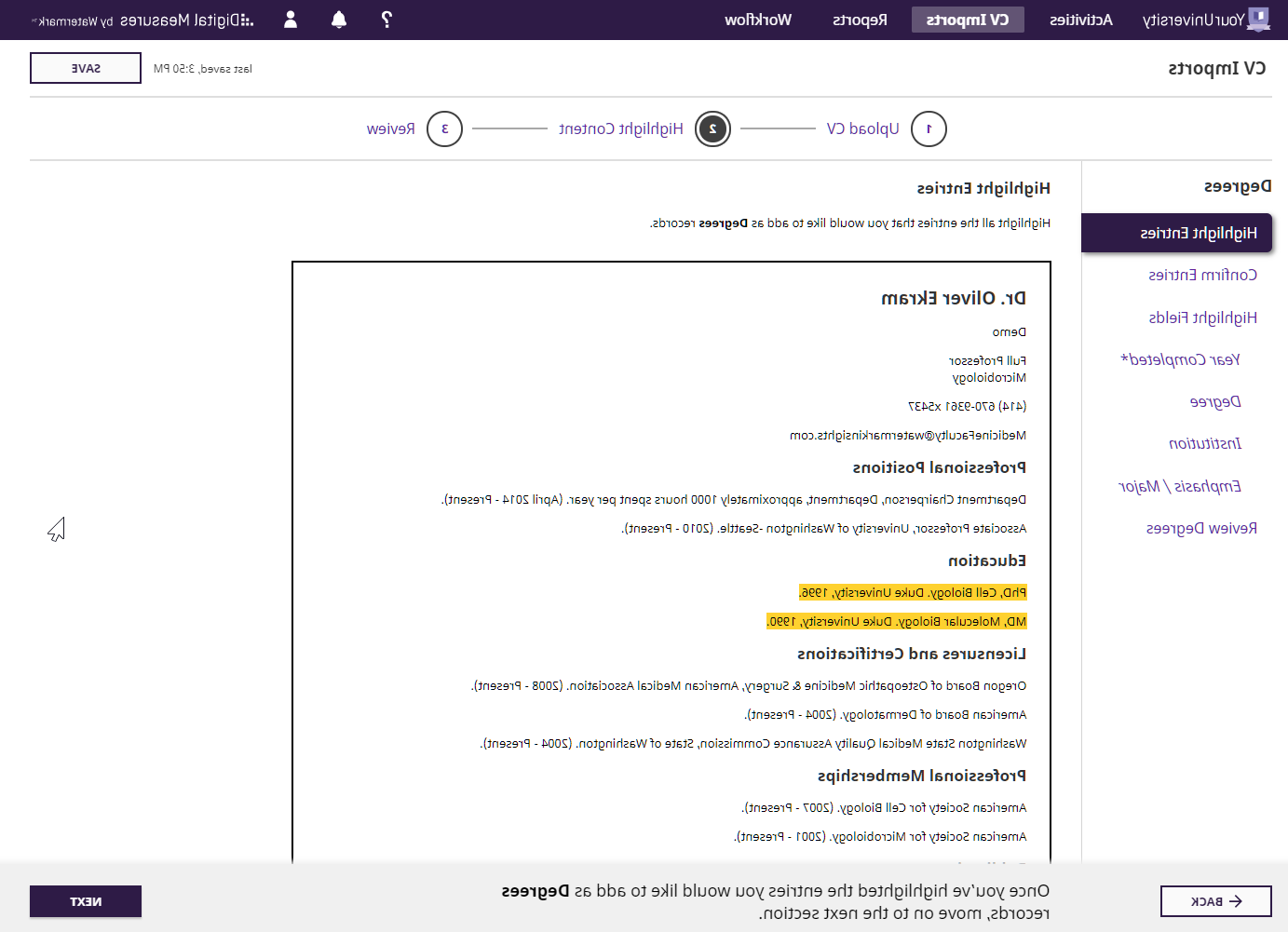1288x932 pixels.
Task: Click the Highlight Content step label
Action: click(621, 128)
